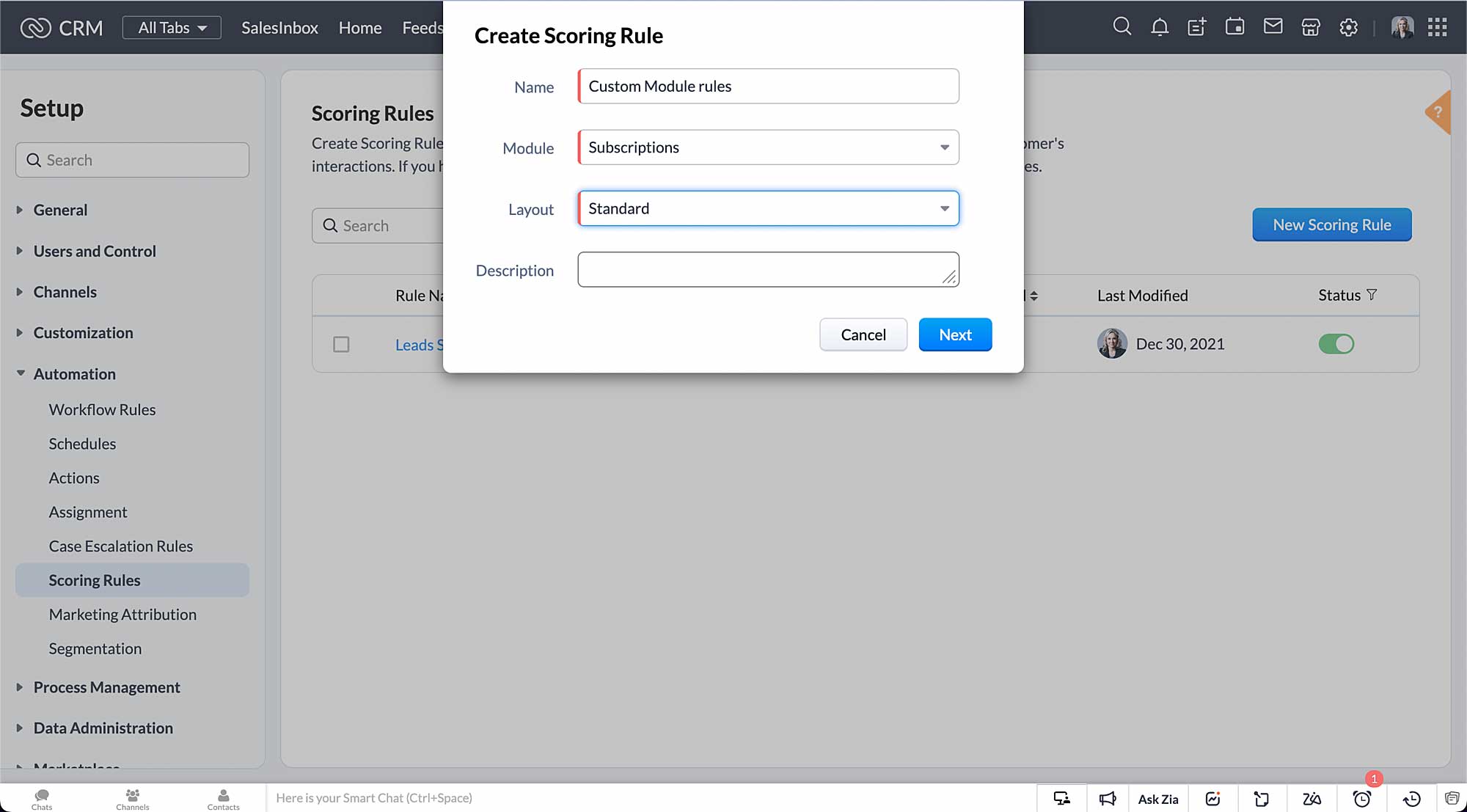
Task: Select Scoring Rules from sidebar menu
Action: pyautogui.click(x=94, y=580)
